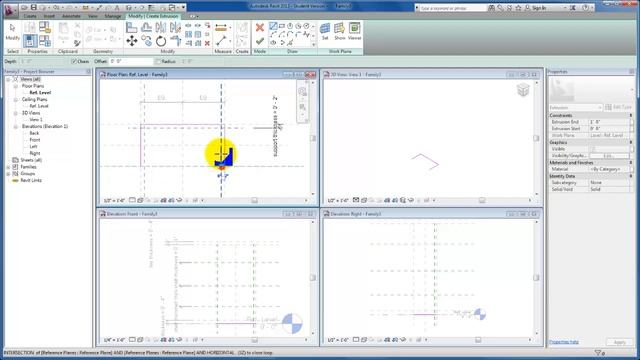Click the Modify arrow tool
Image resolution: width=640 pixels, height=360 pixels.
point(13,32)
